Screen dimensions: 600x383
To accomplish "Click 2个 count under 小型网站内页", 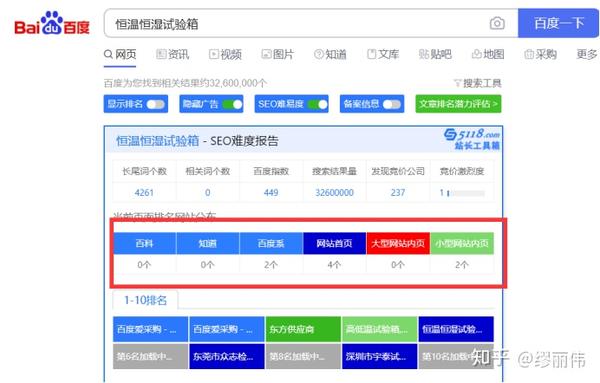I will pos(461,264).
